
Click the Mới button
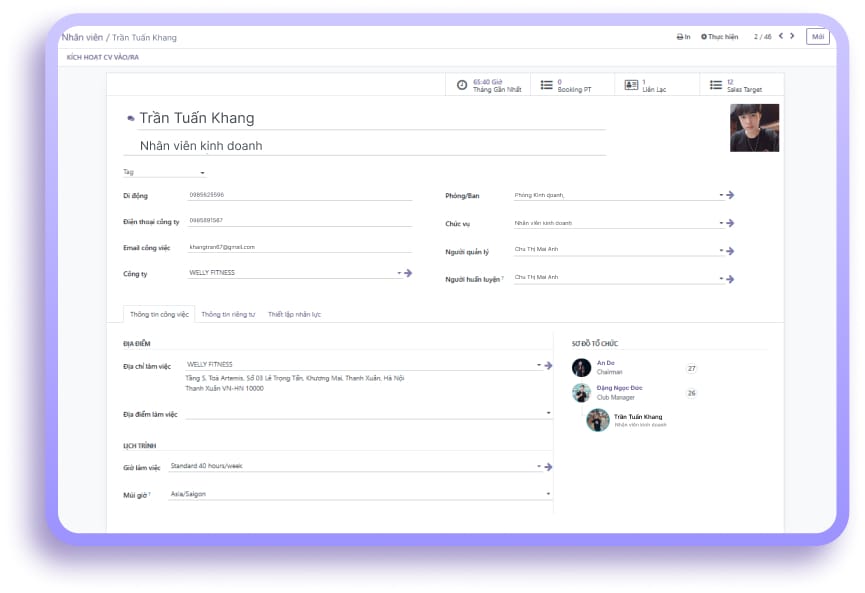coord(818,37)
